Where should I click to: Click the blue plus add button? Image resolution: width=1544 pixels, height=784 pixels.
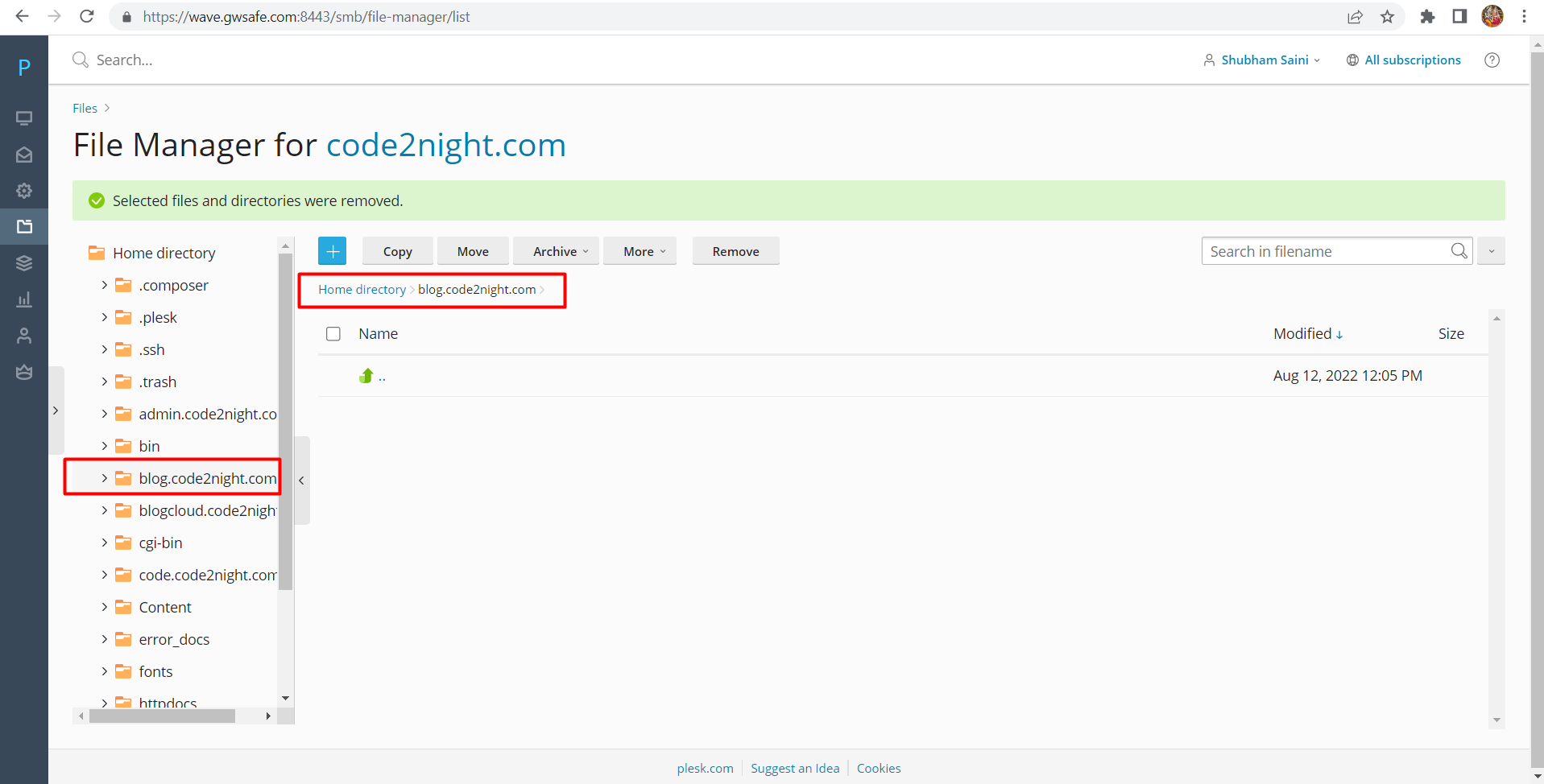(x=332, y=251)
